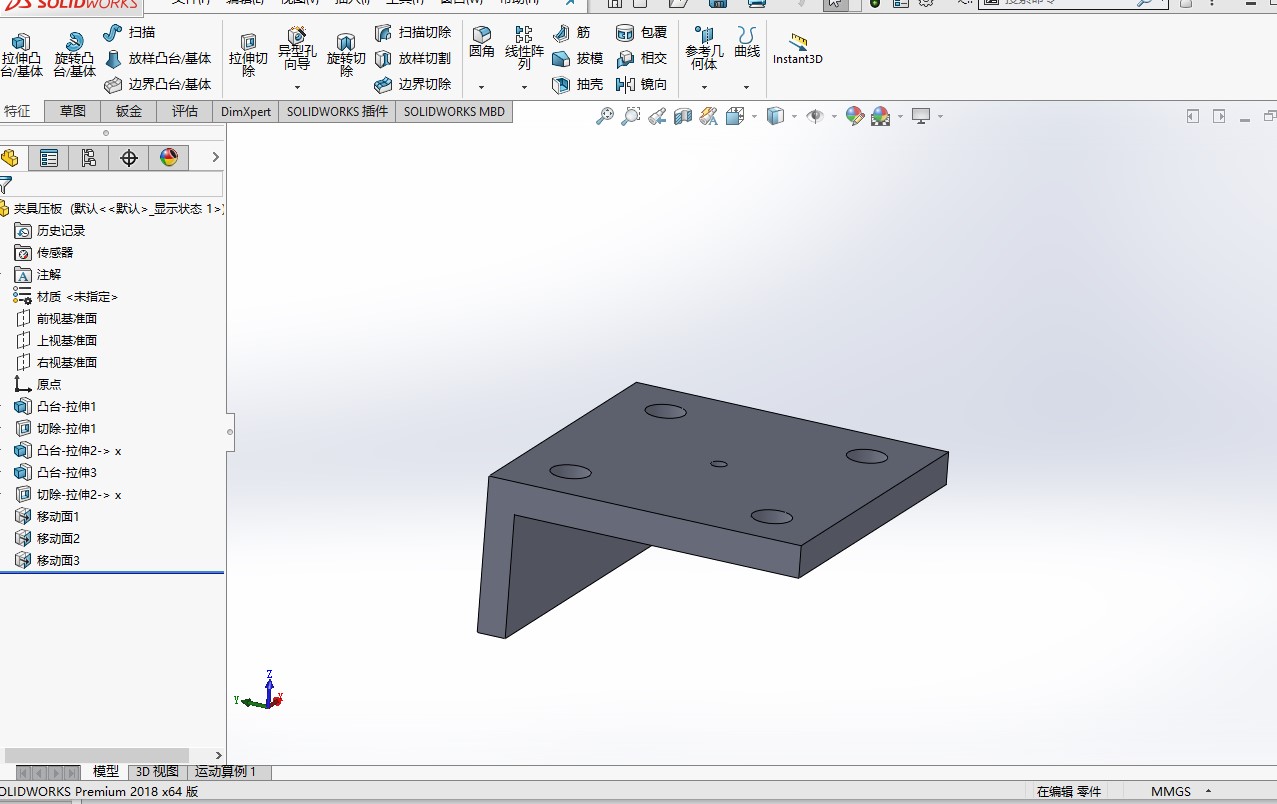Open the 参考几何体 reference geometry tool
Viewport: 1277px width, 804px height.
coord(704,49)
